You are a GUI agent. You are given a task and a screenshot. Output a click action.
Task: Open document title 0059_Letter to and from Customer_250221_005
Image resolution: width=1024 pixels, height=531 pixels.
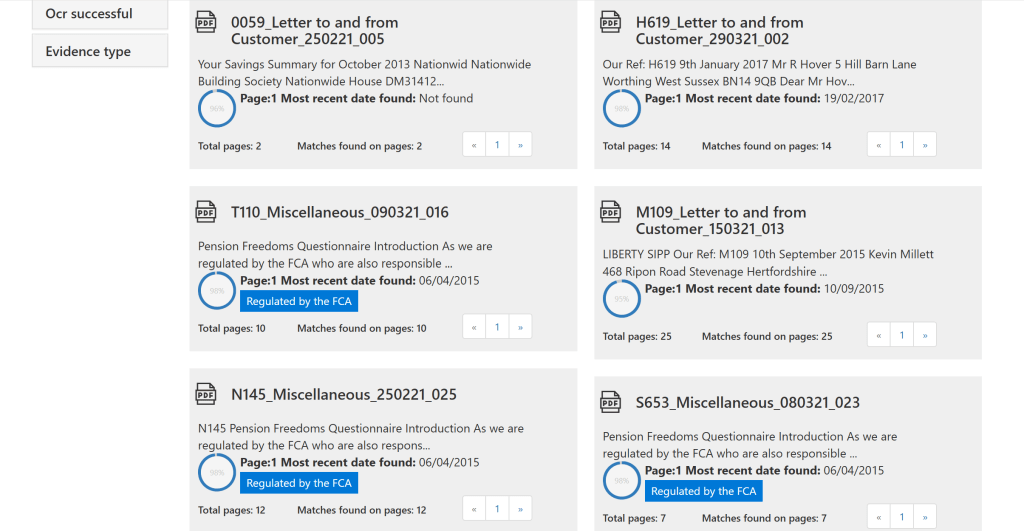click(314, 31)
